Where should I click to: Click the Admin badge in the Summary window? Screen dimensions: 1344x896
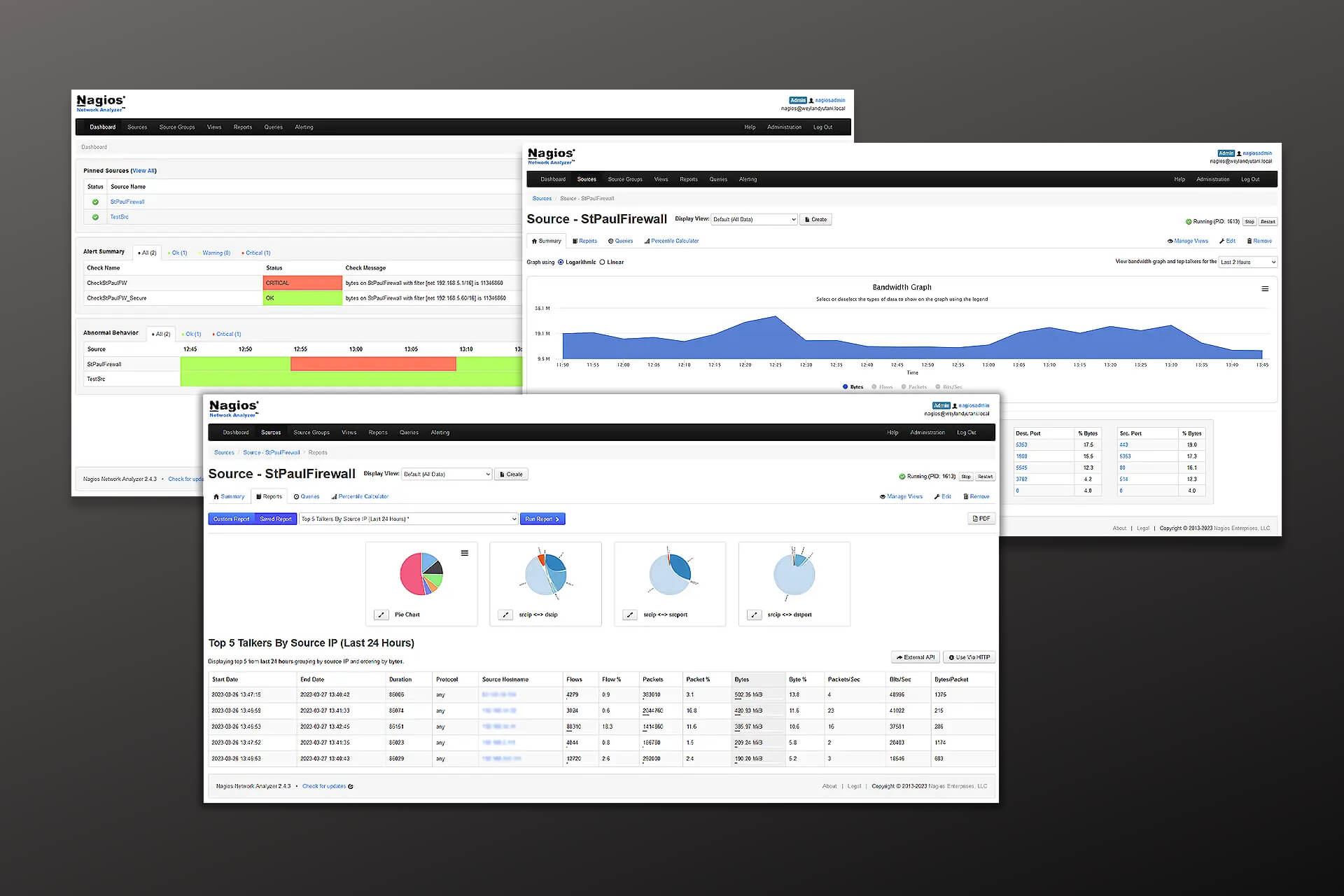(1226, 153)
